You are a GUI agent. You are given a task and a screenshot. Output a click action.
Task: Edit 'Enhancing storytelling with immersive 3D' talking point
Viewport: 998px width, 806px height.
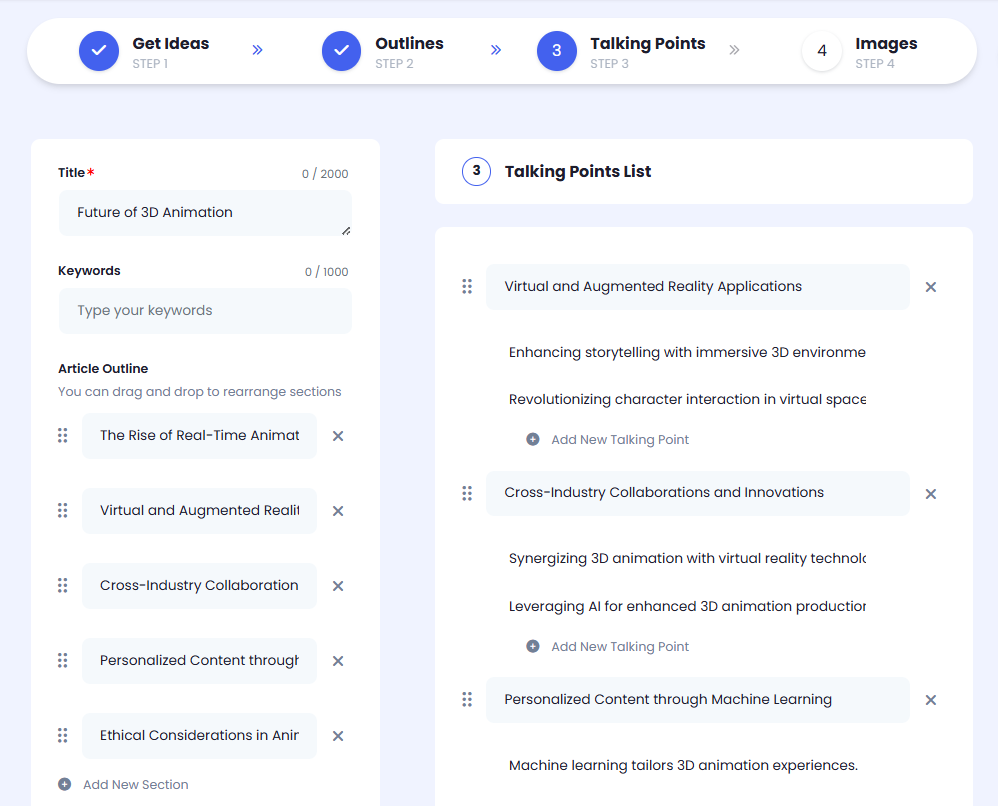pos(686,353)
